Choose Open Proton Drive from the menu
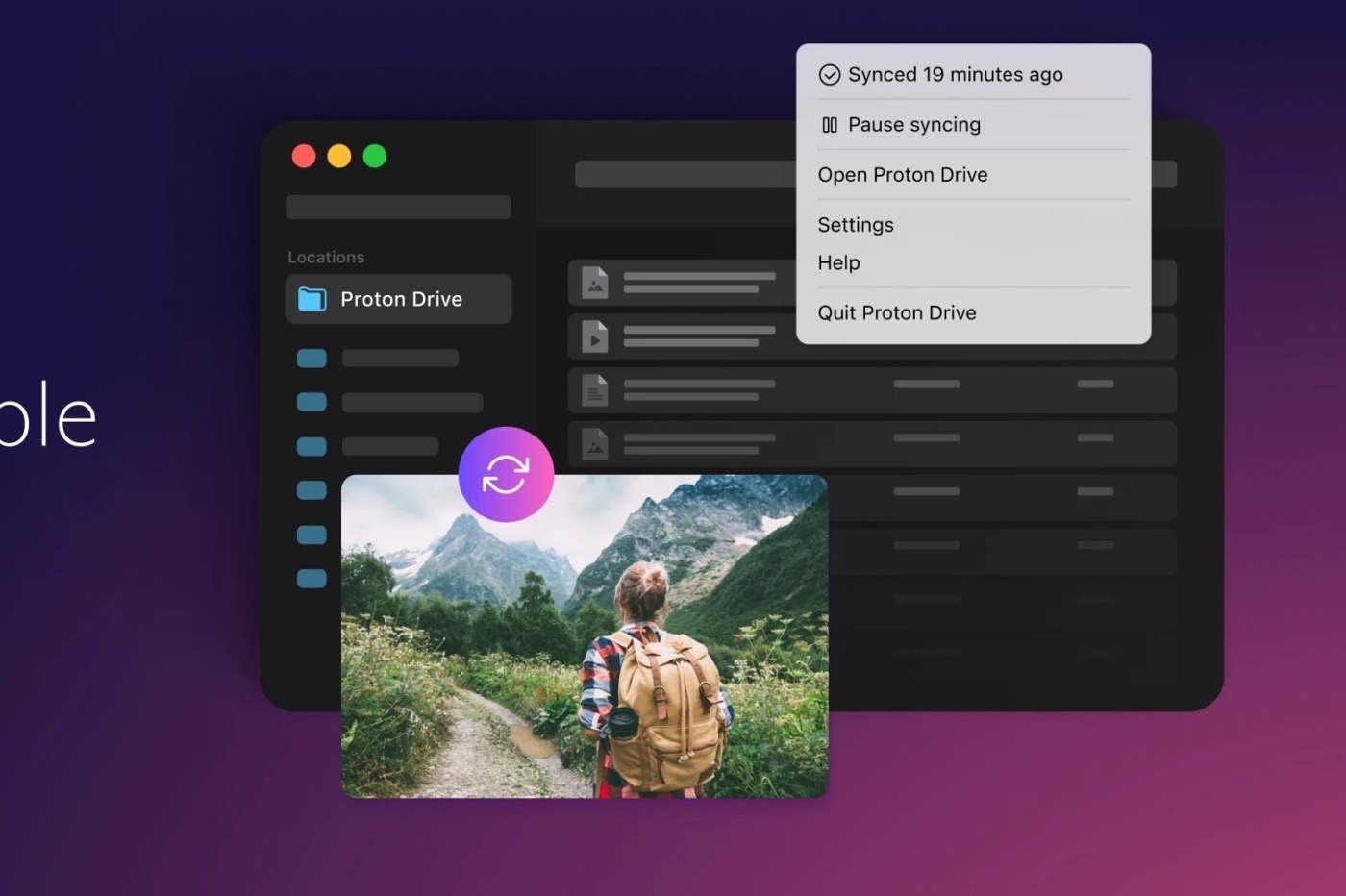 coord(903,175)
